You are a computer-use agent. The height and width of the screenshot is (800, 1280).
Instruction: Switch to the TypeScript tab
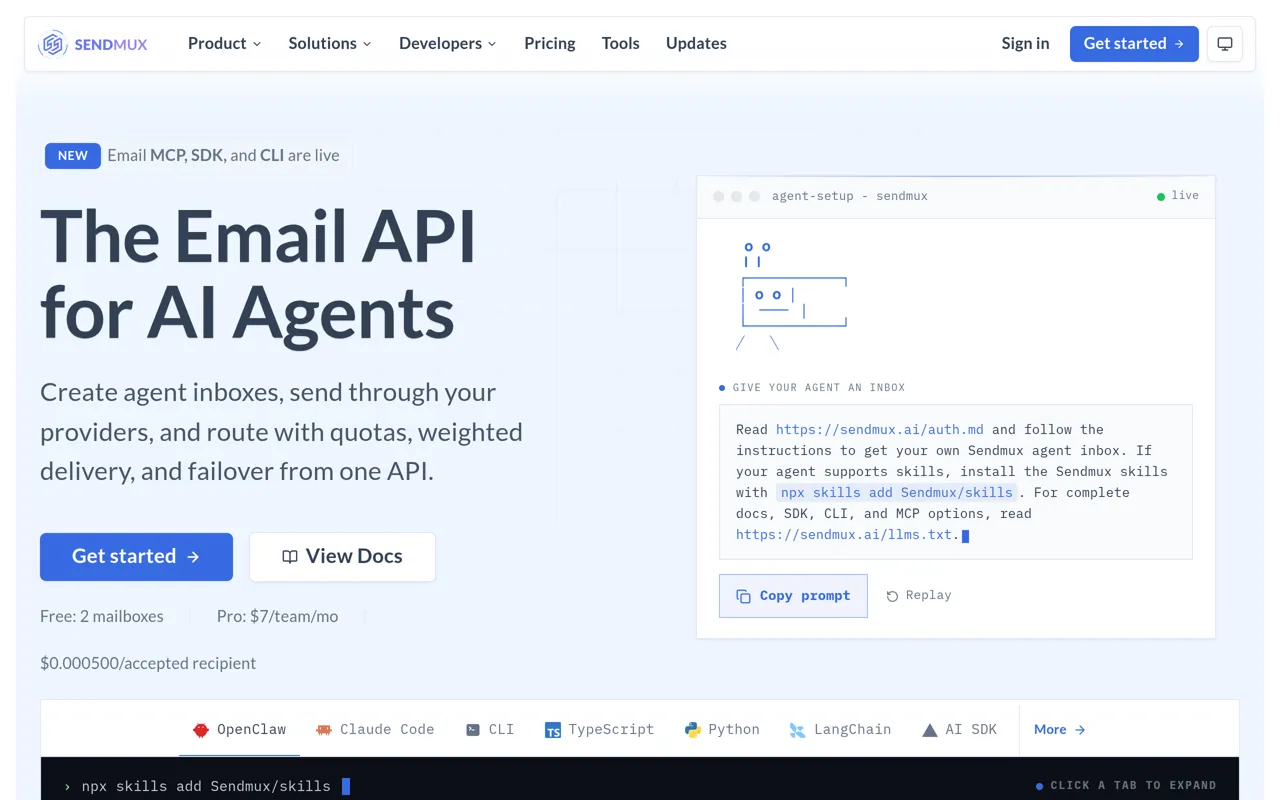coord(599,730)
